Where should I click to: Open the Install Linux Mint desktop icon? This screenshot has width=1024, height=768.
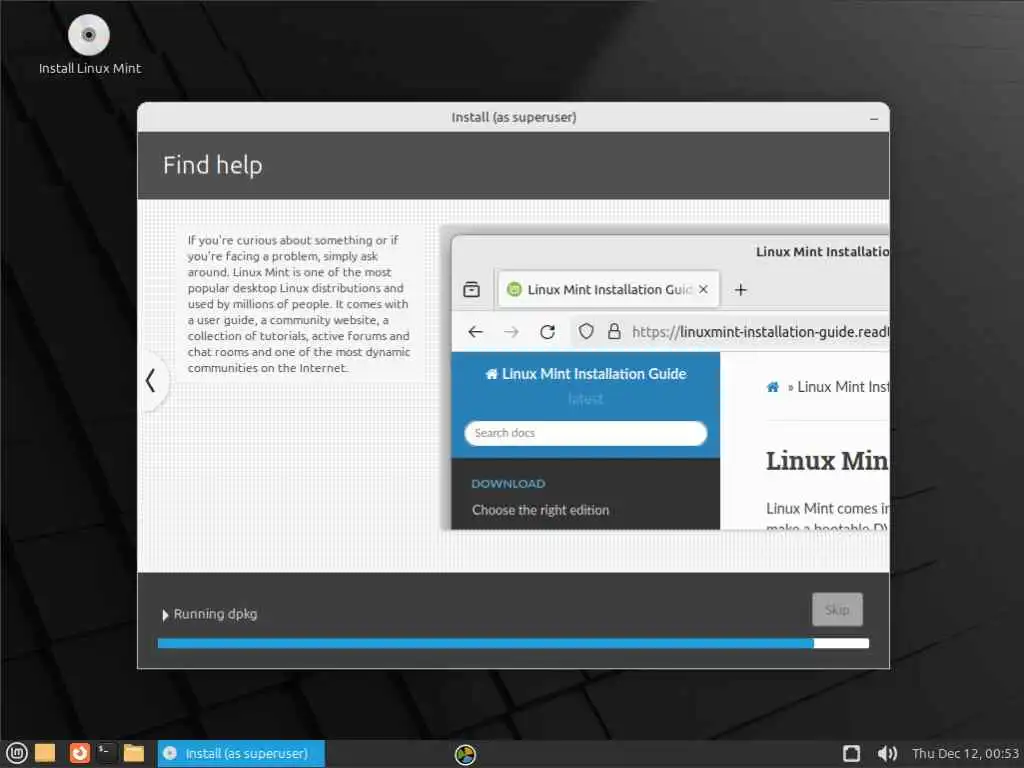pos(89,44)
